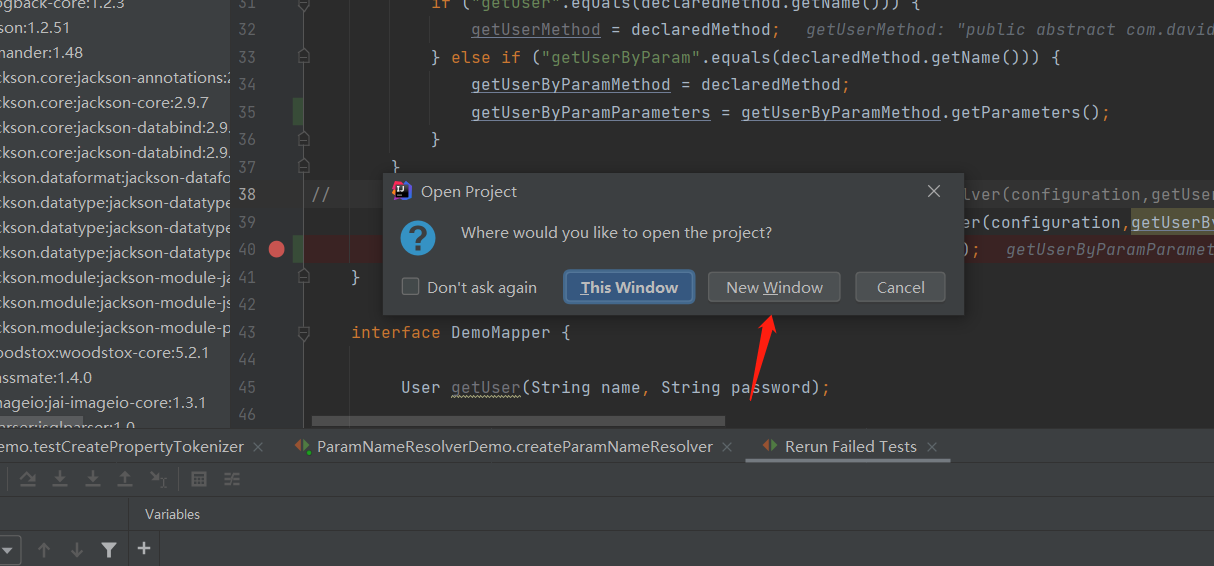Close the Open Project dialog with X
The width and height of the screenshot is (1214, 566).
pos(934,191)
